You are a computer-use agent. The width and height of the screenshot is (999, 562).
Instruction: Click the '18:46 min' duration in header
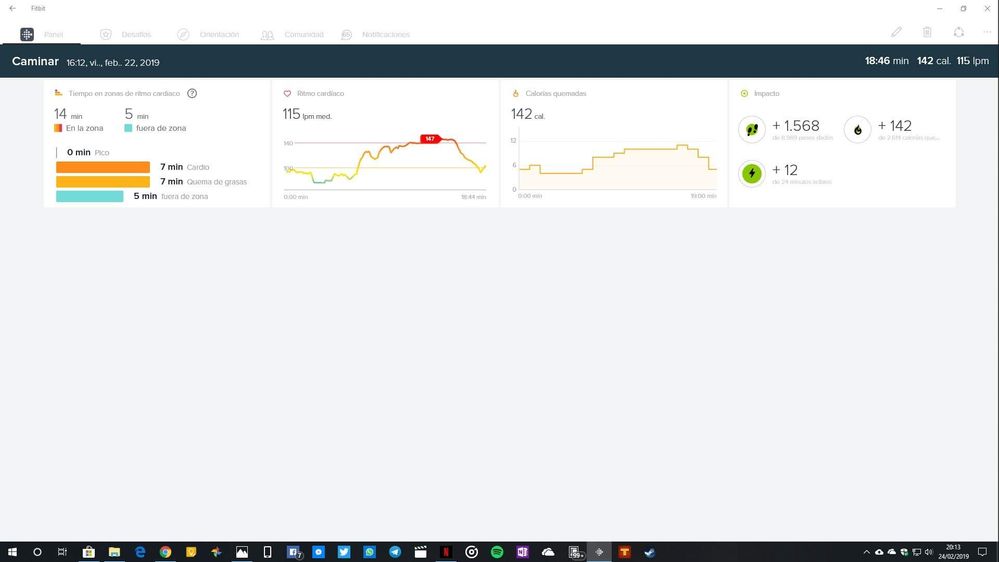click(886, 61)
